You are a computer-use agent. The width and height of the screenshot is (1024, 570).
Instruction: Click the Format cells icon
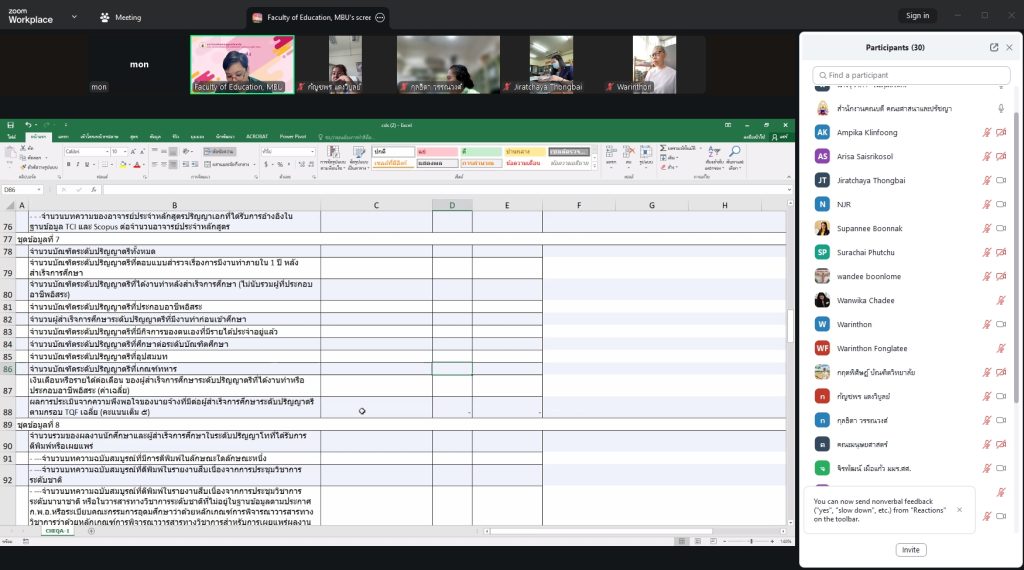coord(646,153)
